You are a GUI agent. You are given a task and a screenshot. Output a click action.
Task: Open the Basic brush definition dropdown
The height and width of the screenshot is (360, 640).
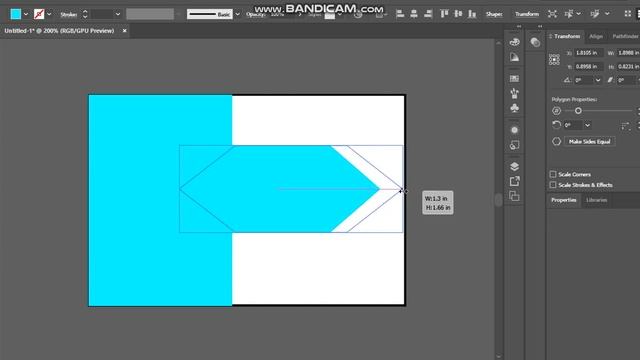pos(238,14)
